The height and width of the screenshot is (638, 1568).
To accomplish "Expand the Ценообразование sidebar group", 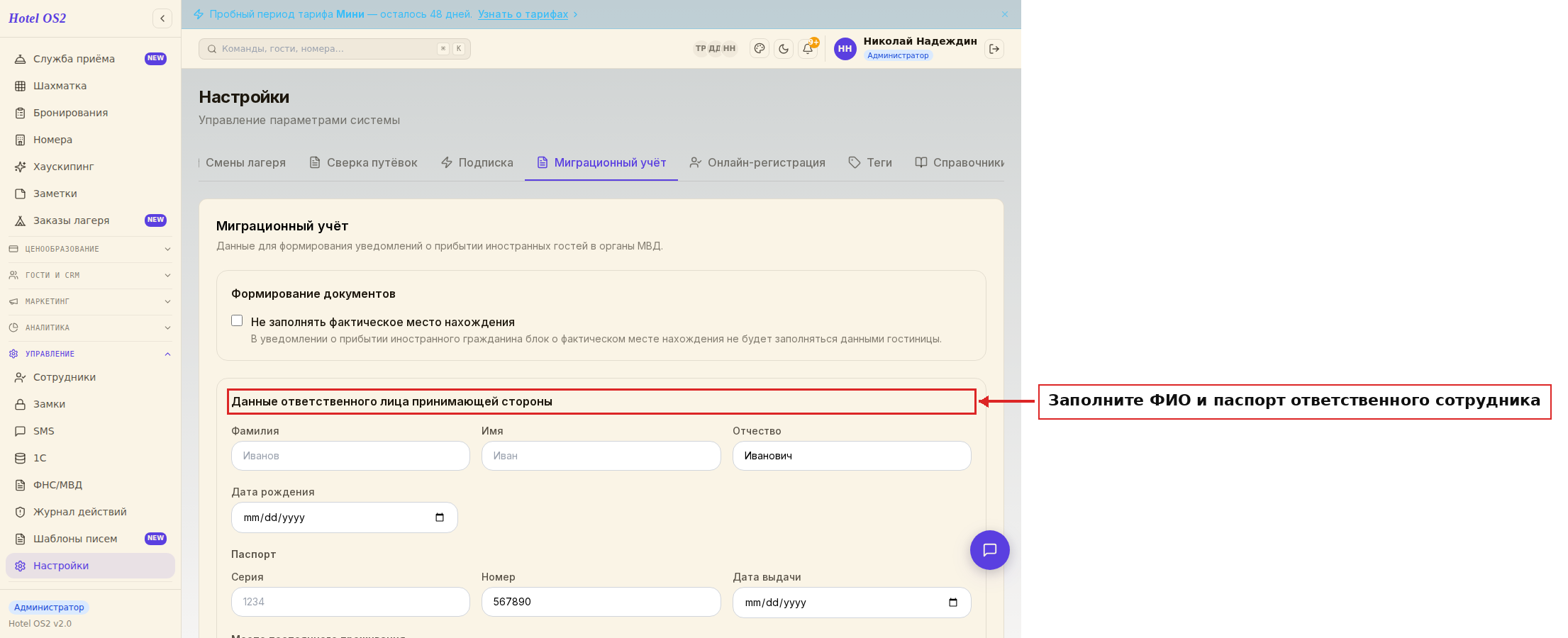I will [x=91, y=249].
